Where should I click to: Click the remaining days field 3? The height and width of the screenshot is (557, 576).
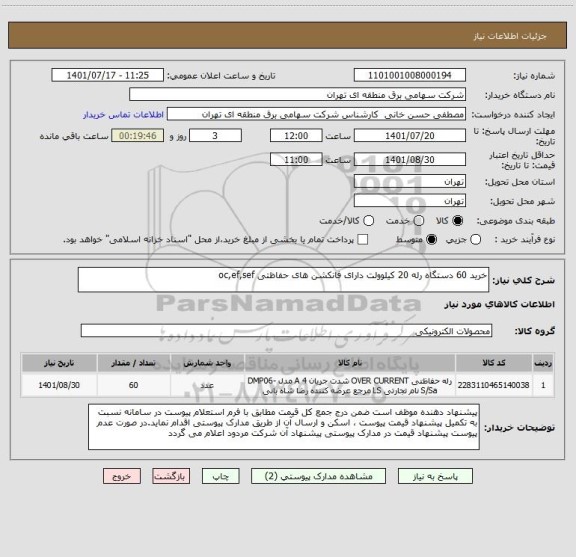click(x=215, y=136)
